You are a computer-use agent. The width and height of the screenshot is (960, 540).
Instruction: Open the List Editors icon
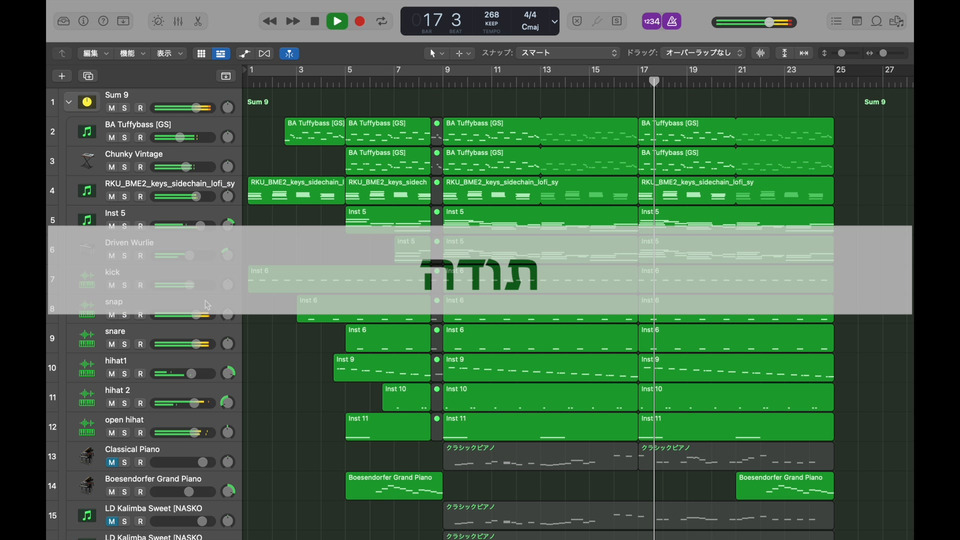coord(836,21)
